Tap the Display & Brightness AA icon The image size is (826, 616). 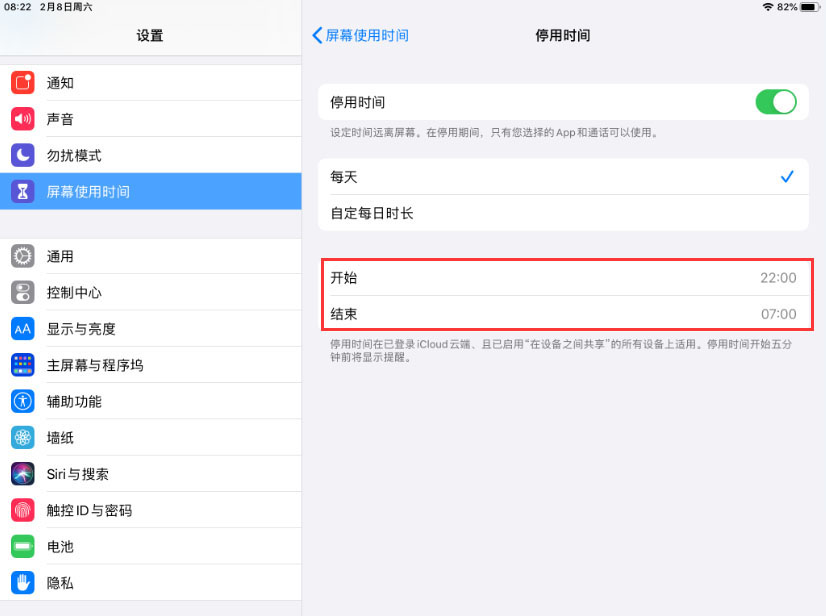pyautogui.click(x=23, y=329)
